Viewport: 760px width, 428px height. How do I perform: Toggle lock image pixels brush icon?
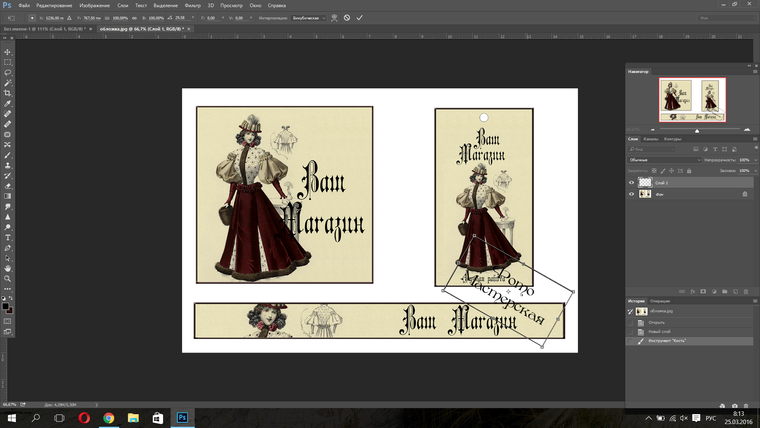point(663,171)
